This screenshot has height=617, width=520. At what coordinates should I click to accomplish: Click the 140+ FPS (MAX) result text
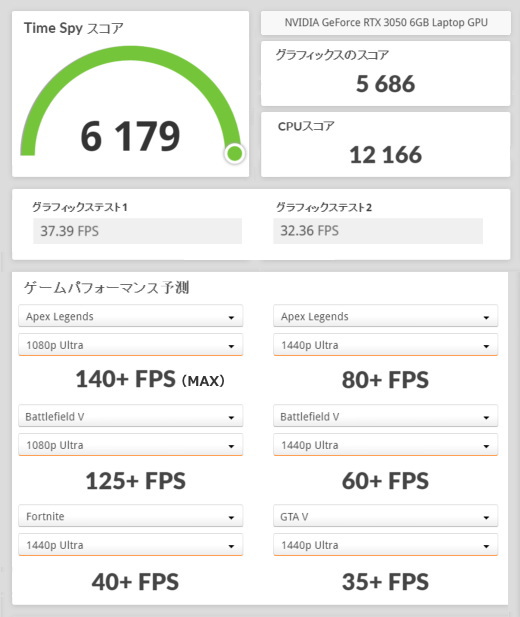[x=150, y=379]
